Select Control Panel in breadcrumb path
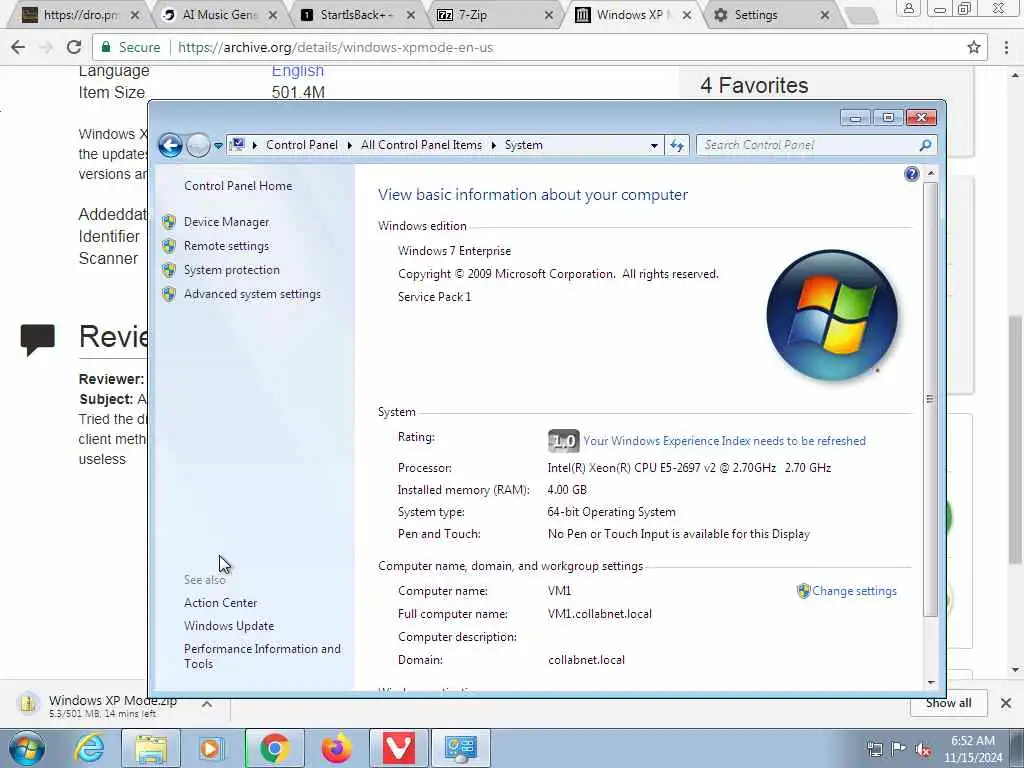The image size is (1024, 768). pyautogui.click(x=302, y=145)
